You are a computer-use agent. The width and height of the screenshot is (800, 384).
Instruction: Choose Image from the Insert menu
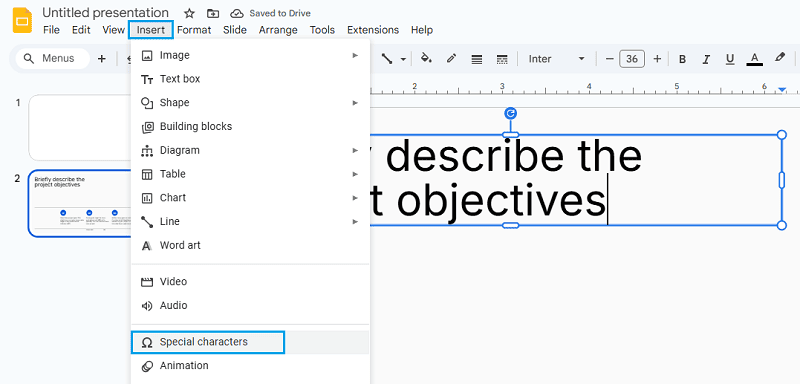pyautogui.click(x=250, y=55)
